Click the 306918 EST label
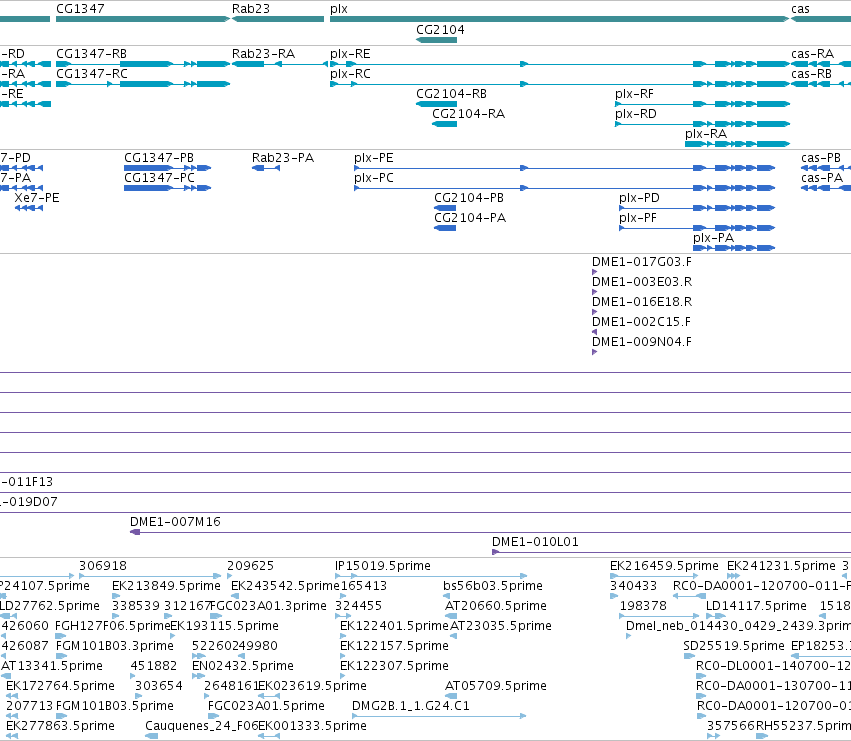Screen dimensions: 851x741 (x=103, y=566)
